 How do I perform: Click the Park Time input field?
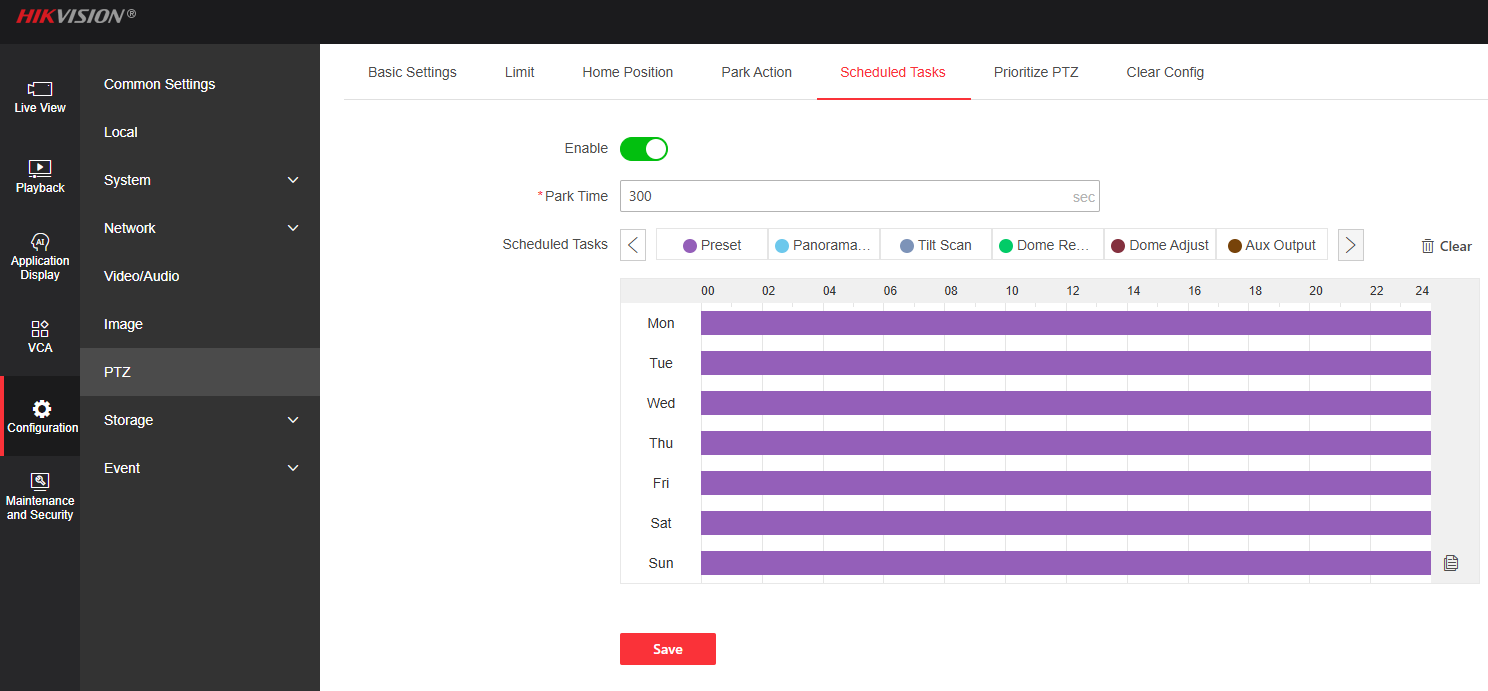pyautogui.click(x=845, y=196)
